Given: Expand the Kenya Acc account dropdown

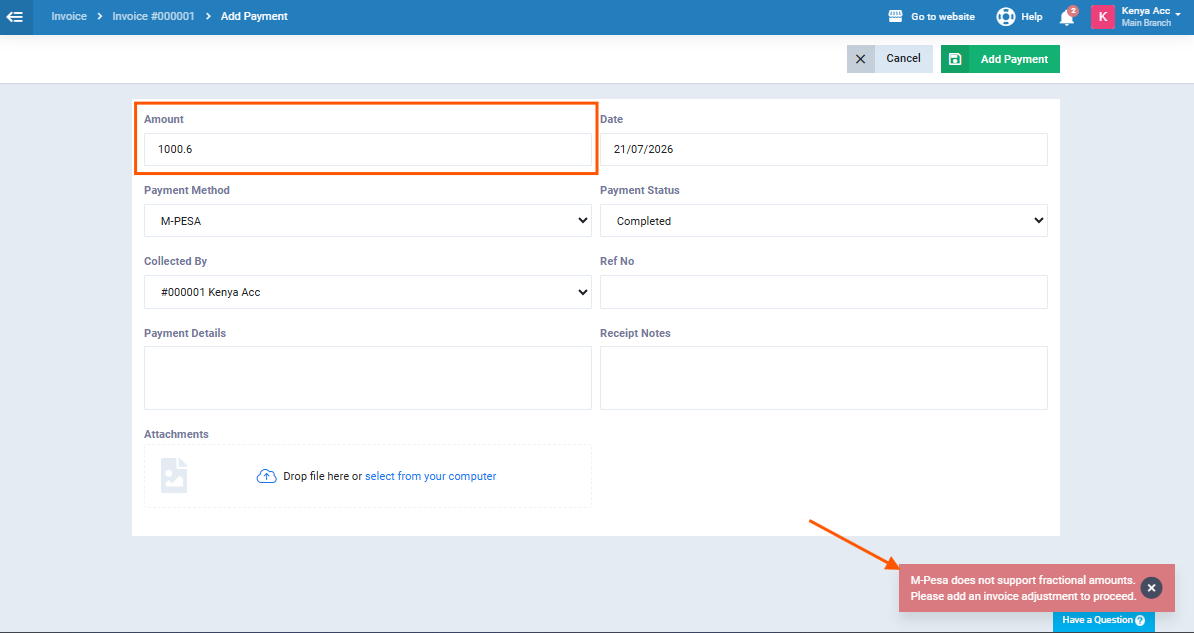Looking at the screenshot, I should tap(1178, 14).
